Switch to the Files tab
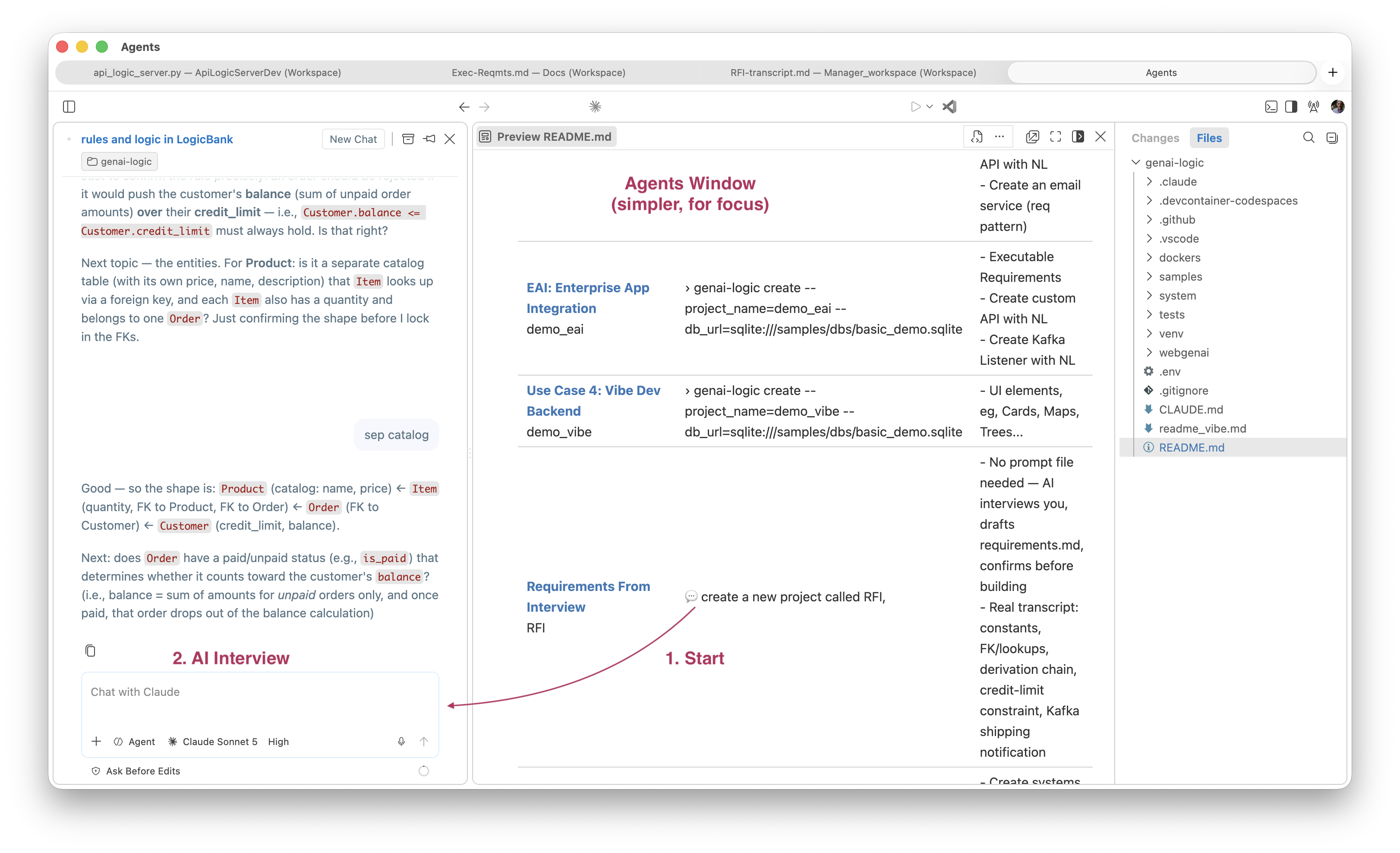Screen dimensions: 1400x853 (x=1208, y=138)
